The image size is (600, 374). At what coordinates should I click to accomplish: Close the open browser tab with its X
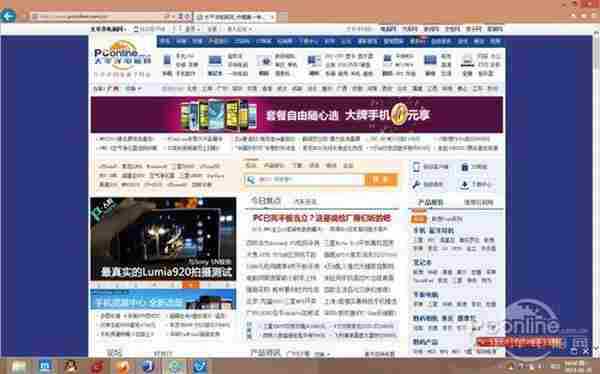[x=271, y=17]
